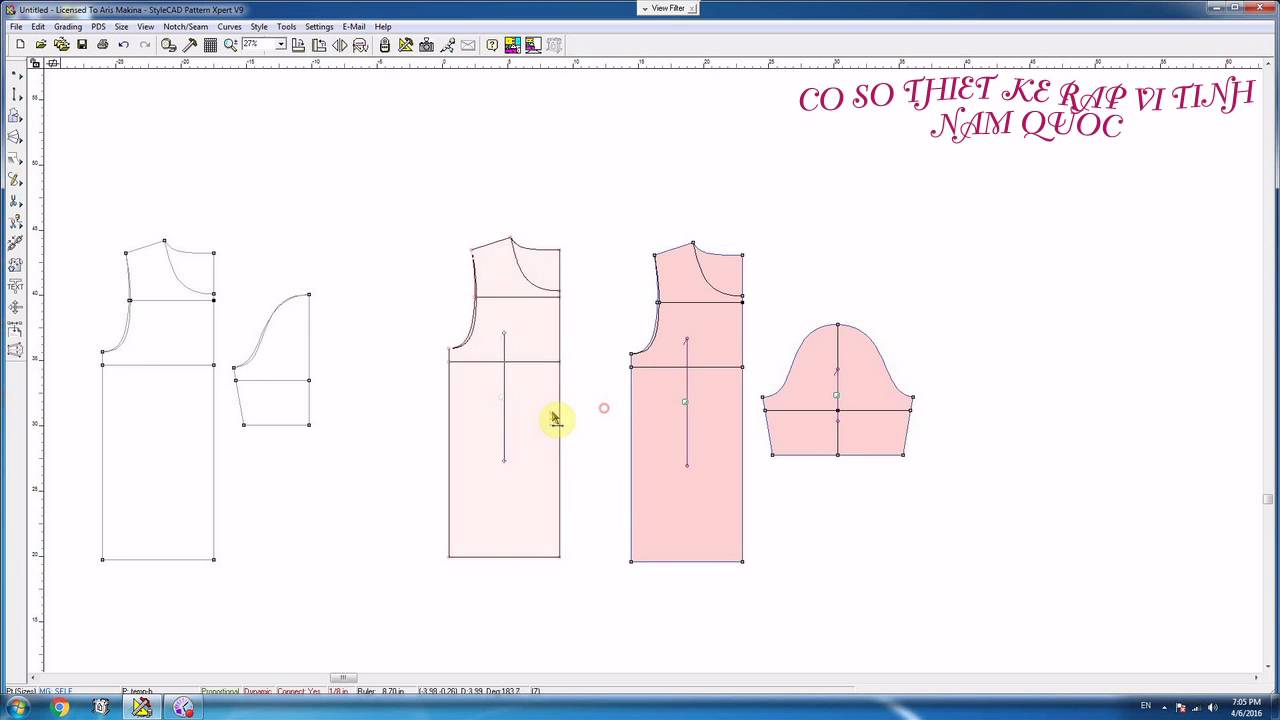Open the Grading menu
1280x720 pixels.
click(x=68, y=27)
